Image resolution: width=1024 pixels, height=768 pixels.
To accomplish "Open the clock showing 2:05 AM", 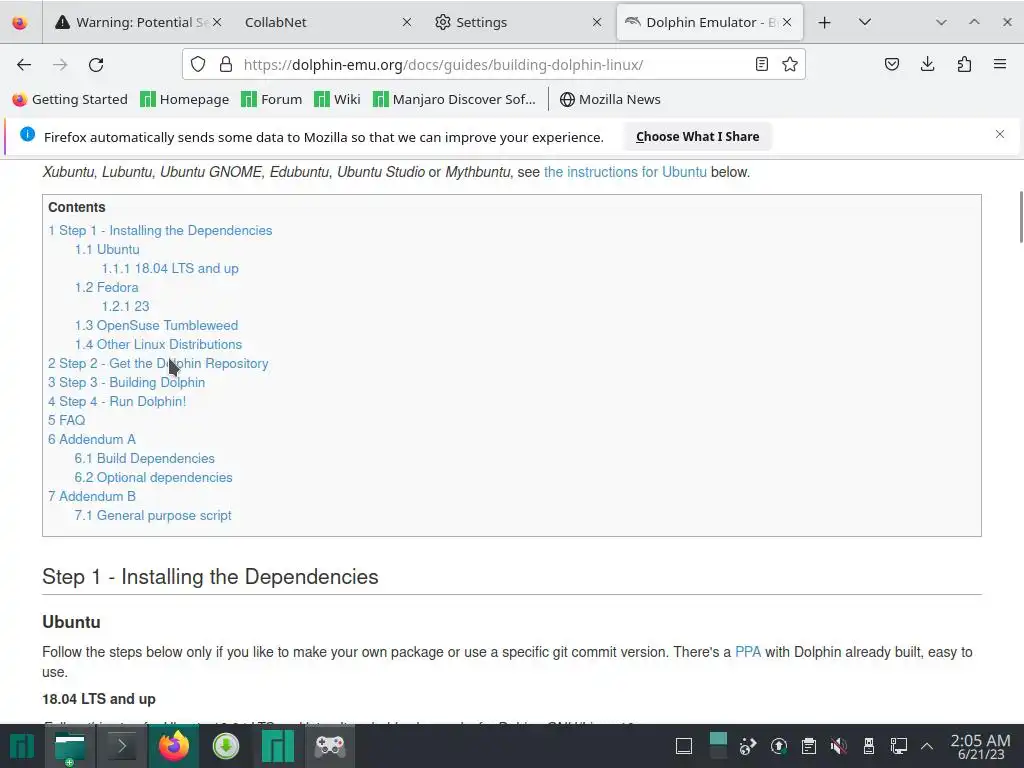I will (980, 746).
